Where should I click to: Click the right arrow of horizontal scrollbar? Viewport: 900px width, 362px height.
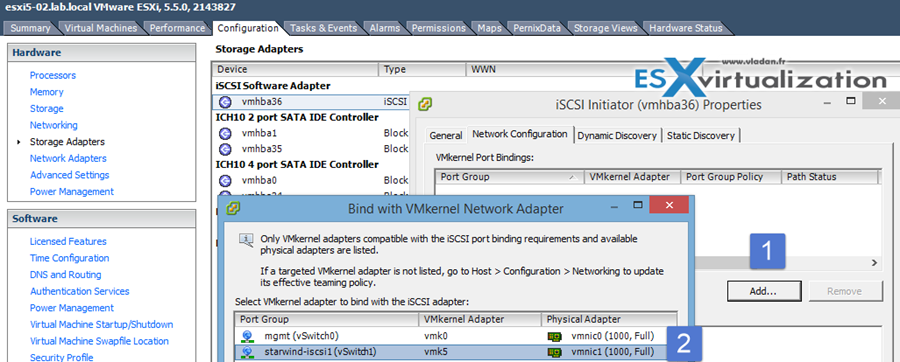[x=875, y=263]
